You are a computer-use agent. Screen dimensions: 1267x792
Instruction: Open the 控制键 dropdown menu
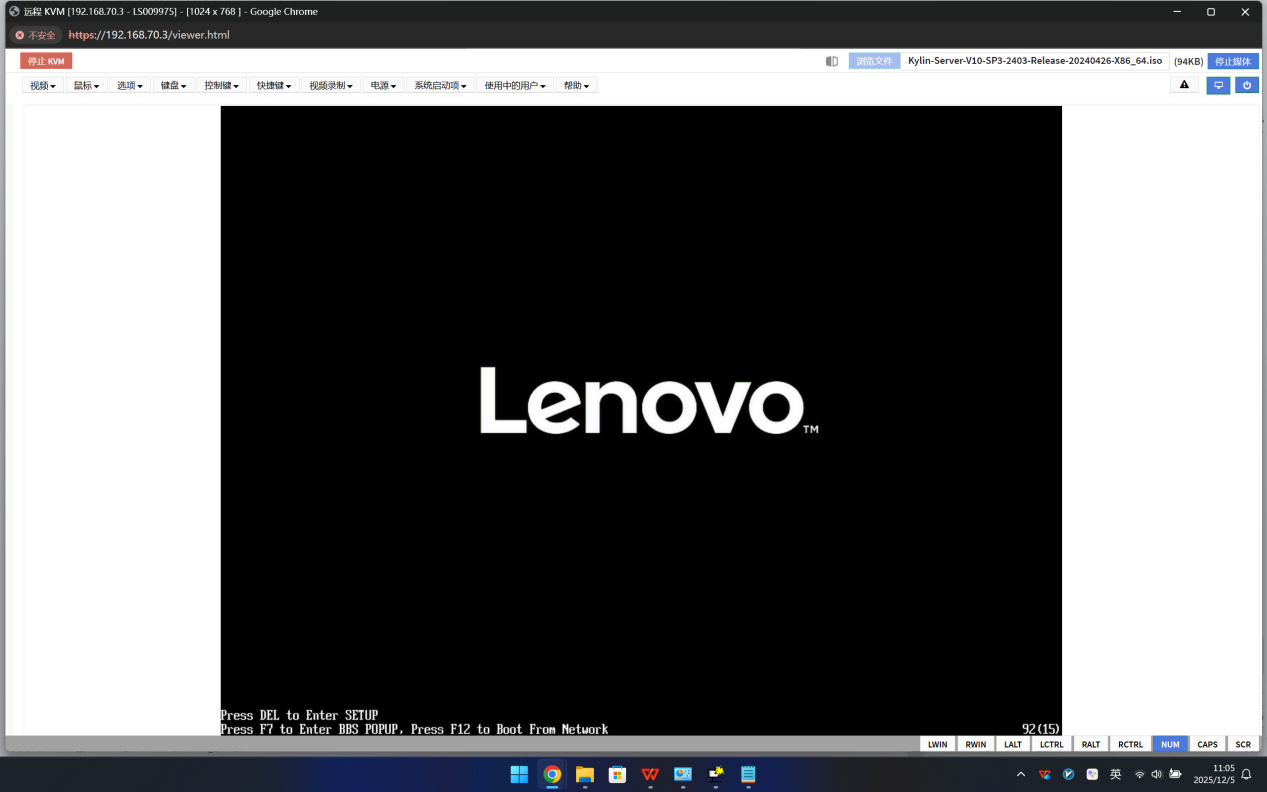[x=221, y=86]
